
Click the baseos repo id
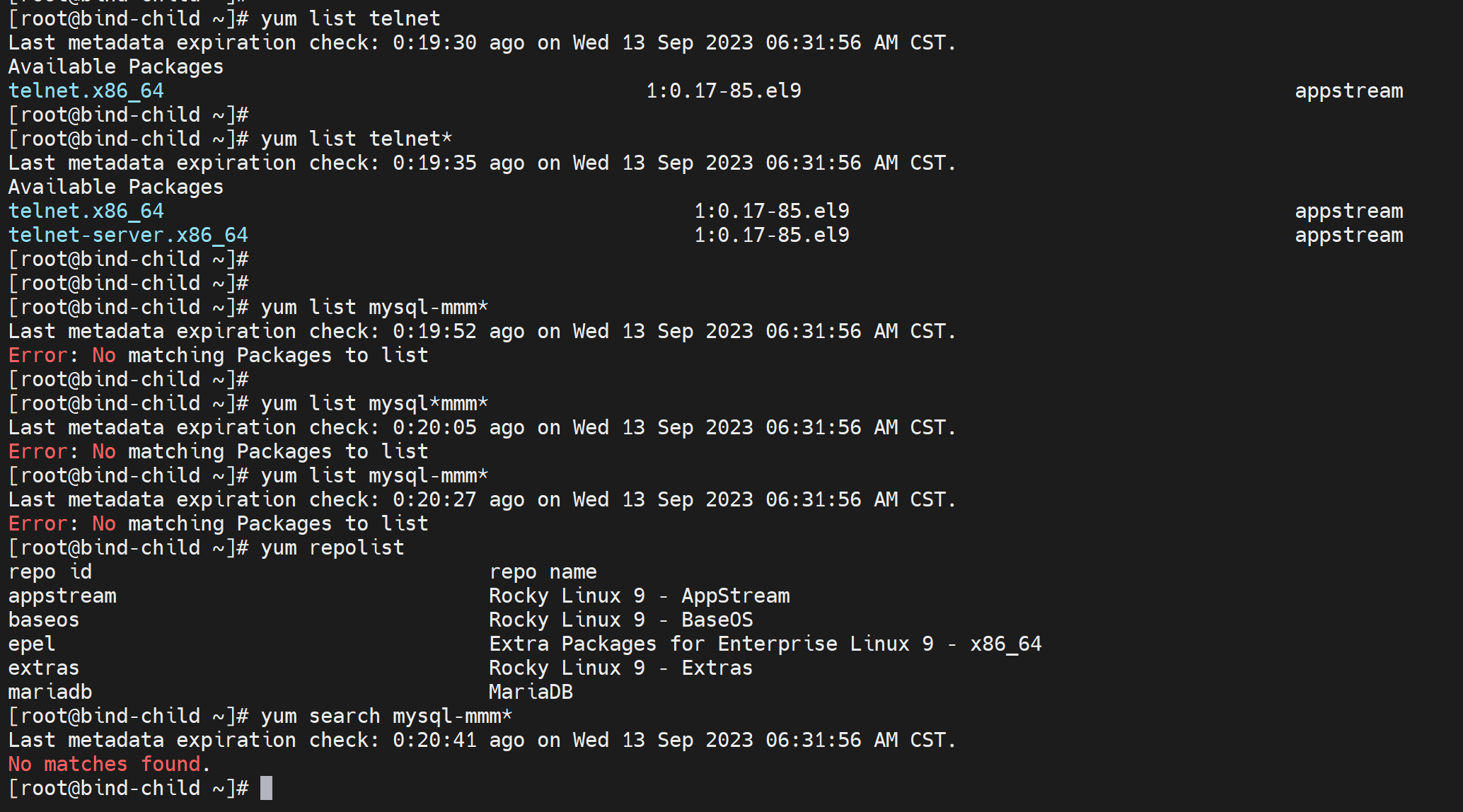tap(44, 620)
